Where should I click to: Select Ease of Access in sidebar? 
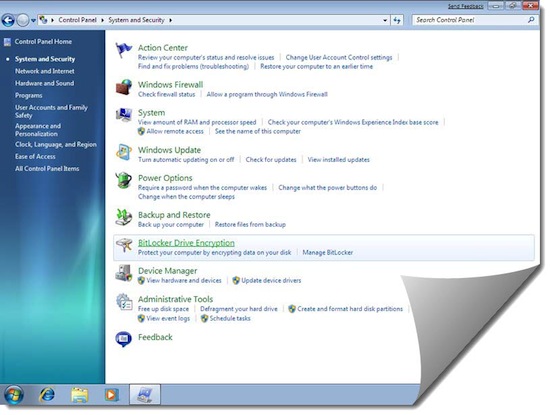point(35,156)
